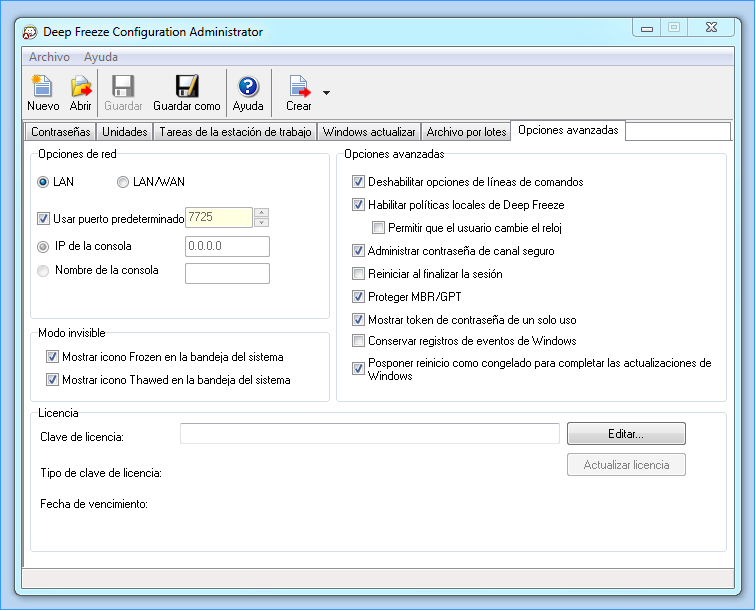756x611 pixels.
Task: Open the Ayuda menu
Action: (101, 57)
